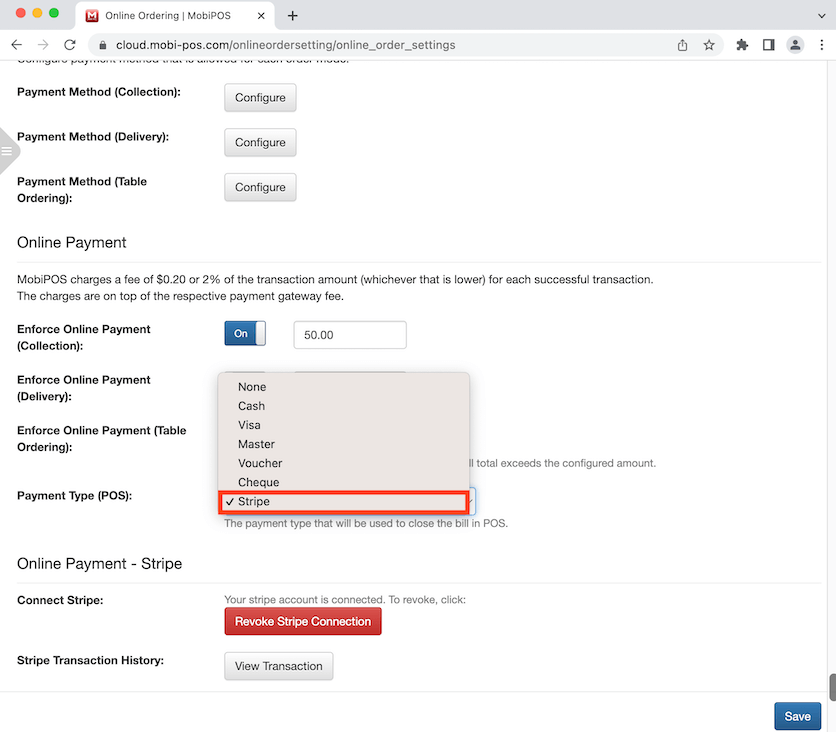Click the Connect Stripe label
Screen dimensions: 836x732
[x=60, y=600]
